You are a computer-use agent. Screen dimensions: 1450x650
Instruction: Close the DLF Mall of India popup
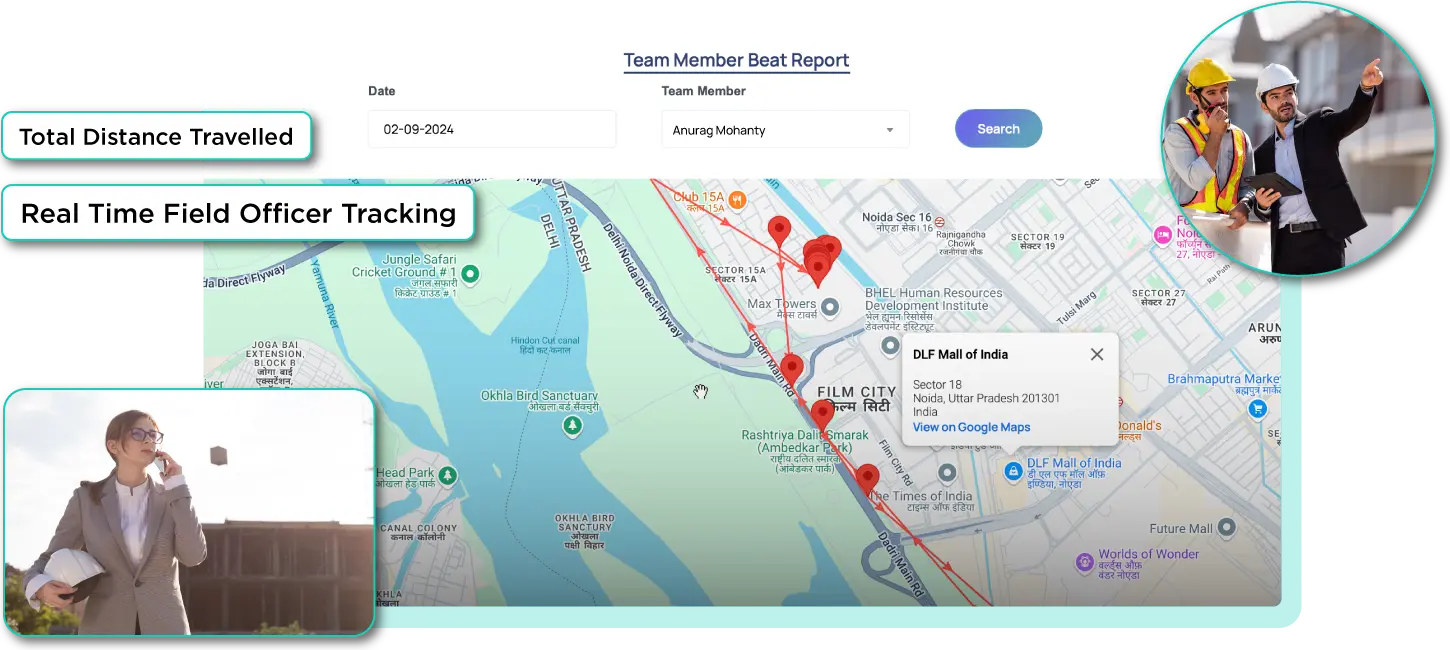[1097, 354]
